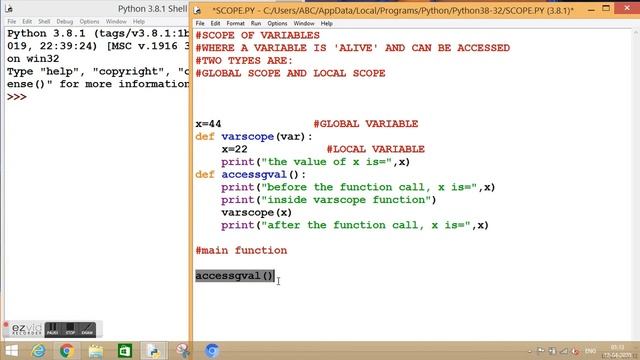Click the '#GLOBAL VARIABLE' comment

coord(366,124)
